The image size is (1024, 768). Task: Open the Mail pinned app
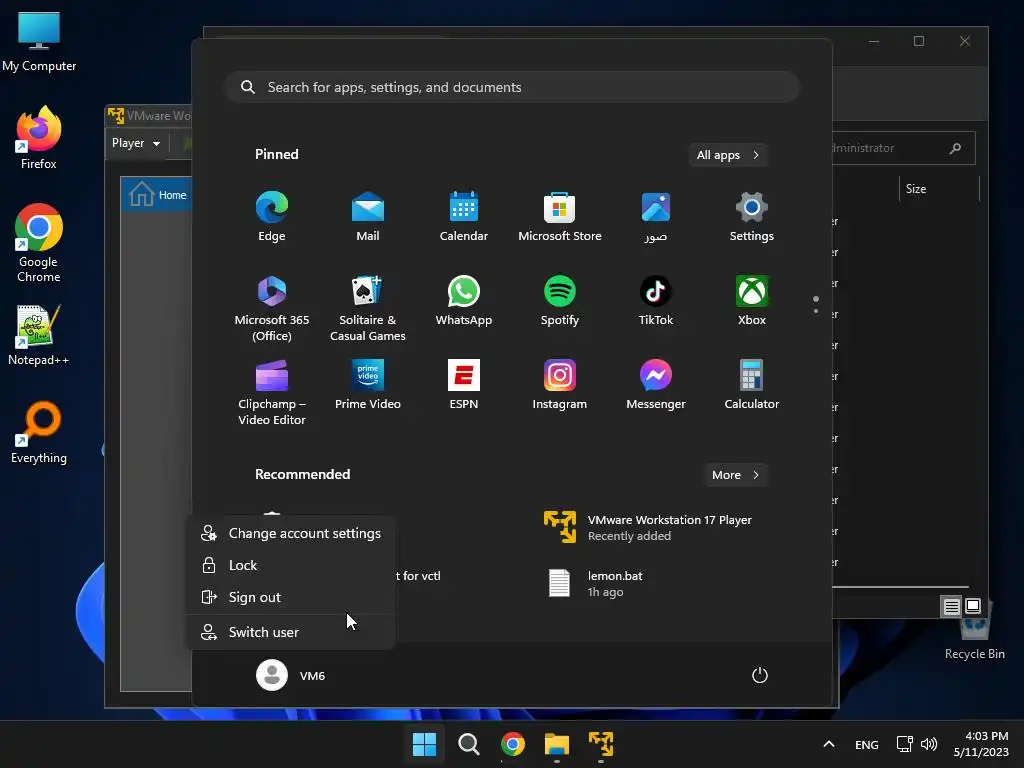(368, 217)
